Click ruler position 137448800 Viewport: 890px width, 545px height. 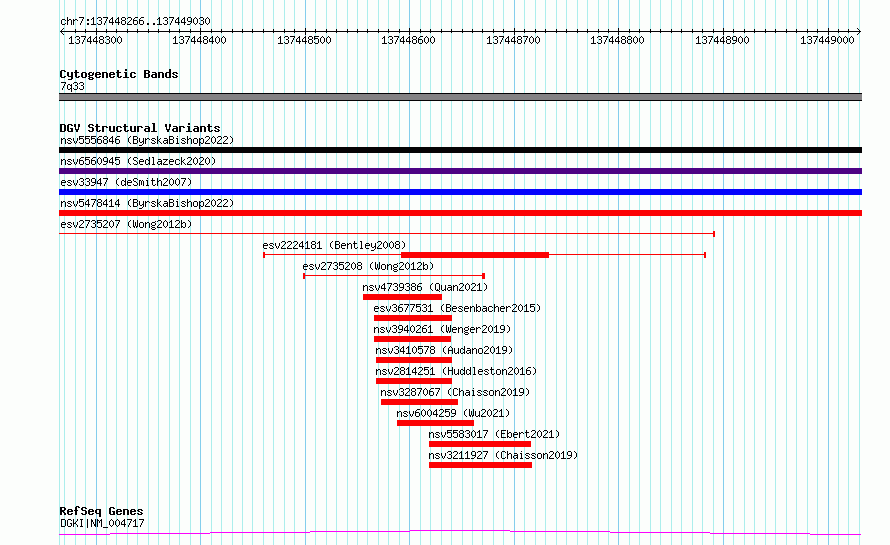point(618,40)
